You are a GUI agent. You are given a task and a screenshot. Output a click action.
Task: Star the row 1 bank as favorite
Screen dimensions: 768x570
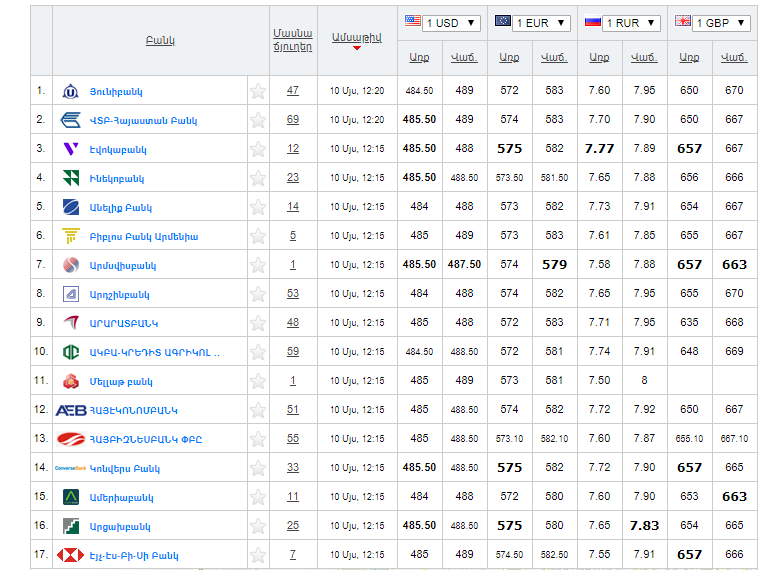(x=258, y=91)
